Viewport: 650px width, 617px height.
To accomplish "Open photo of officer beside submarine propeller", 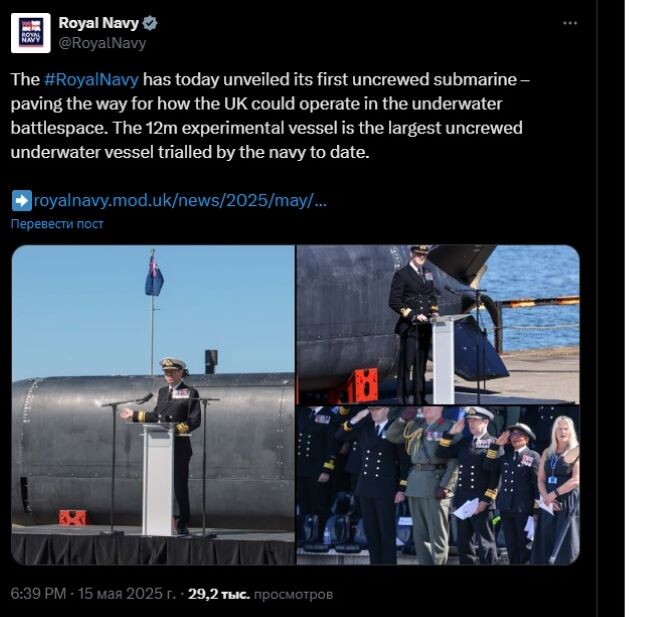I will 438,325.
